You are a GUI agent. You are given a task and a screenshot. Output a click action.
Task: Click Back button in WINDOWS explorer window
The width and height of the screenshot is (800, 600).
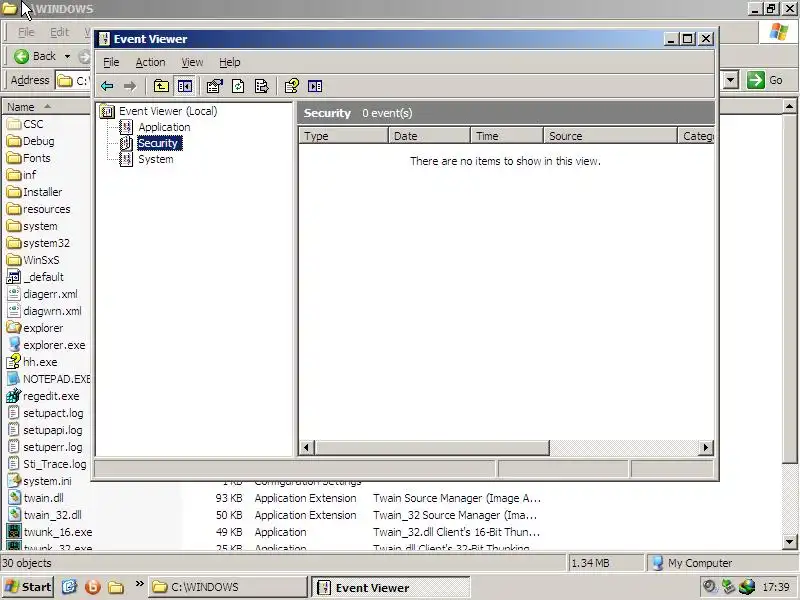35,56
